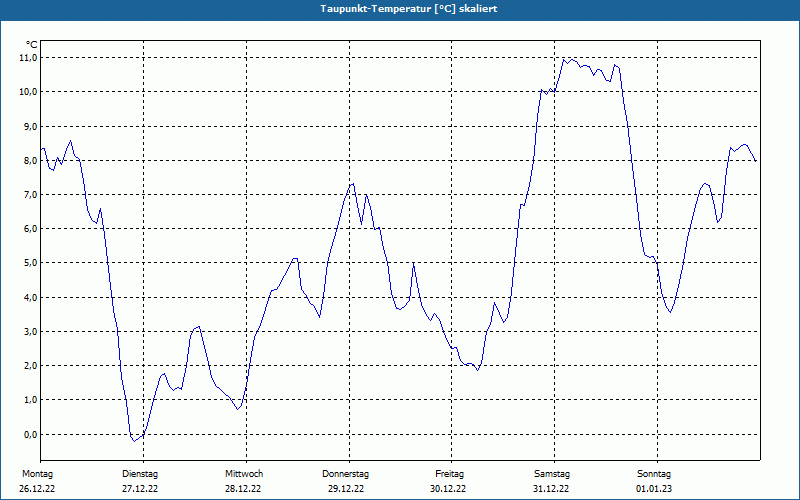
Task: Click the 28.12.22 date label
Action: point(243,489)
